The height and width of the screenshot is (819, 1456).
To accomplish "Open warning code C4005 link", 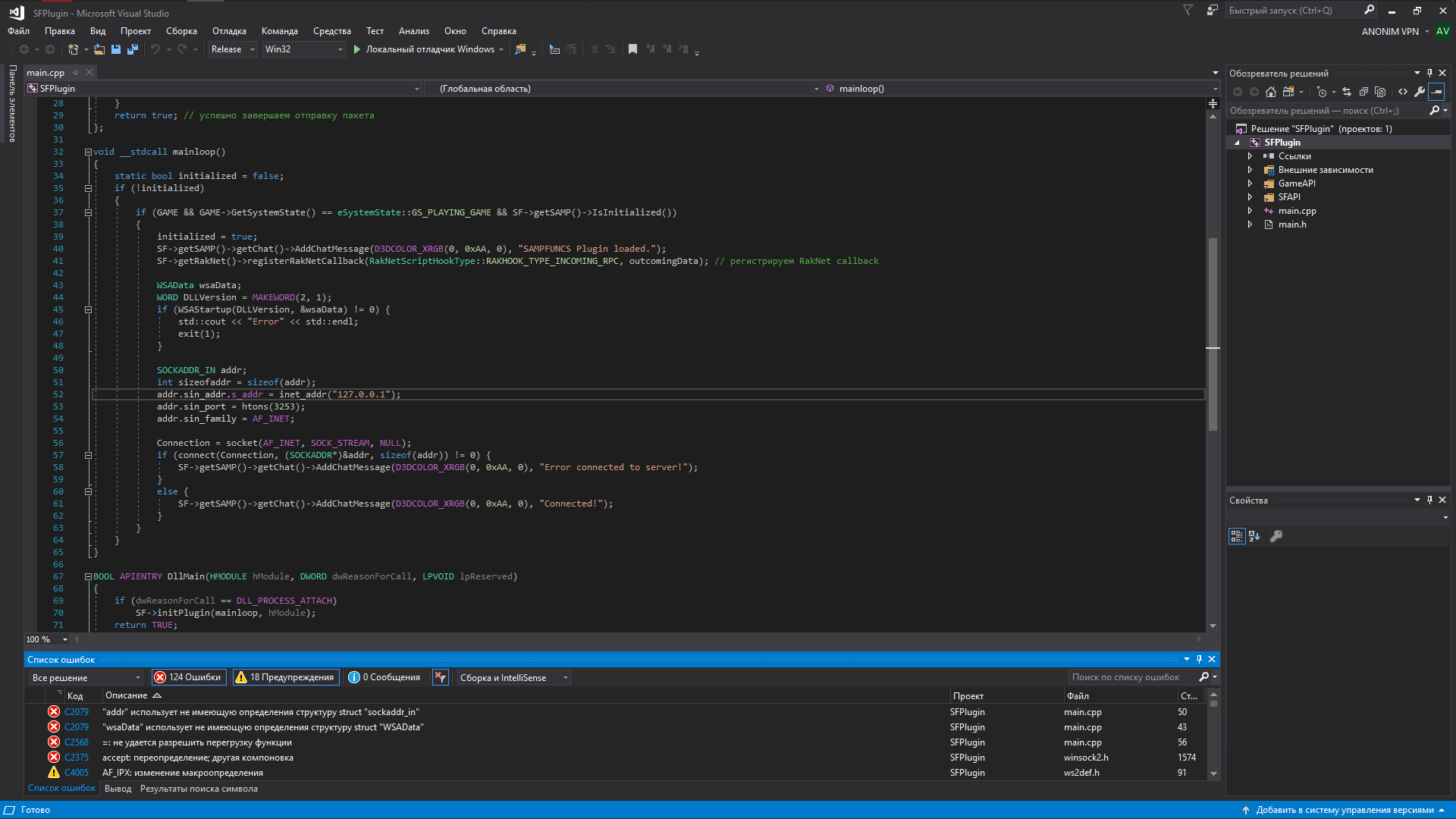I will coord(77,773).
